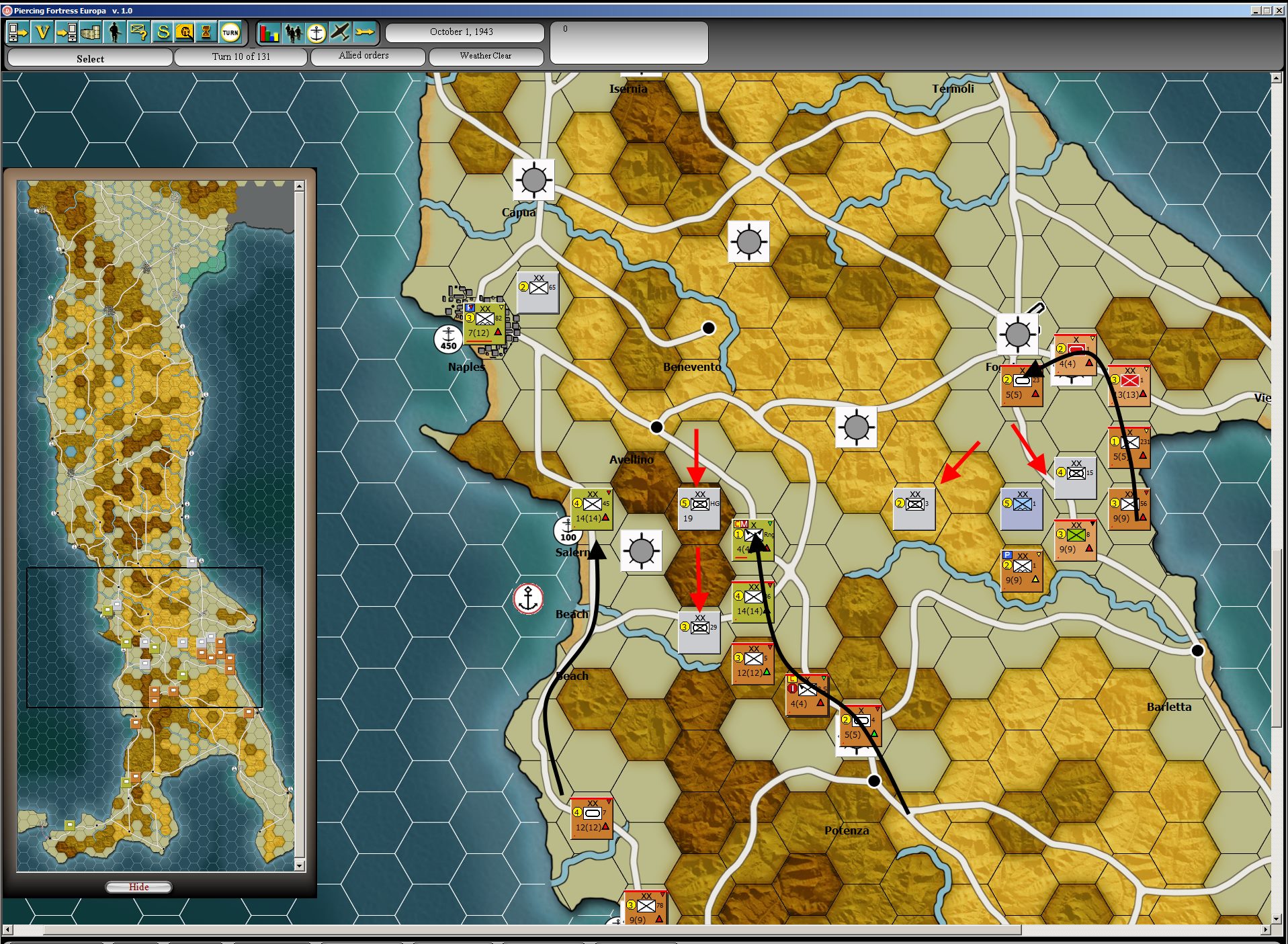Click the Termoli city label
This screenshot has width=1288, height=944.
coord(953,89)
